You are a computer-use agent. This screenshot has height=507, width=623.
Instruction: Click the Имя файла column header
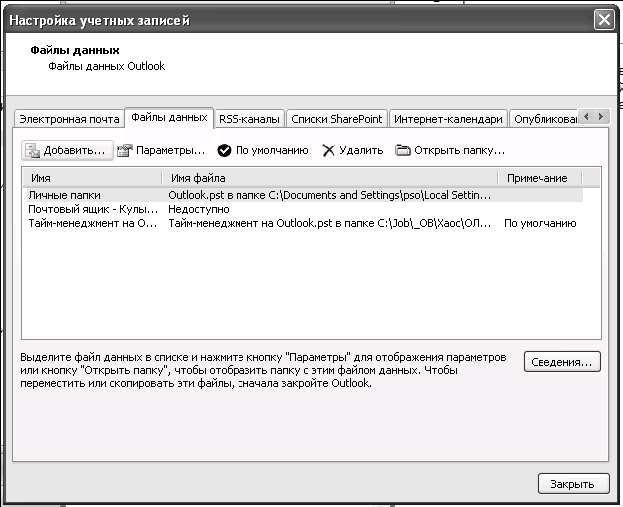click(330, 178)
